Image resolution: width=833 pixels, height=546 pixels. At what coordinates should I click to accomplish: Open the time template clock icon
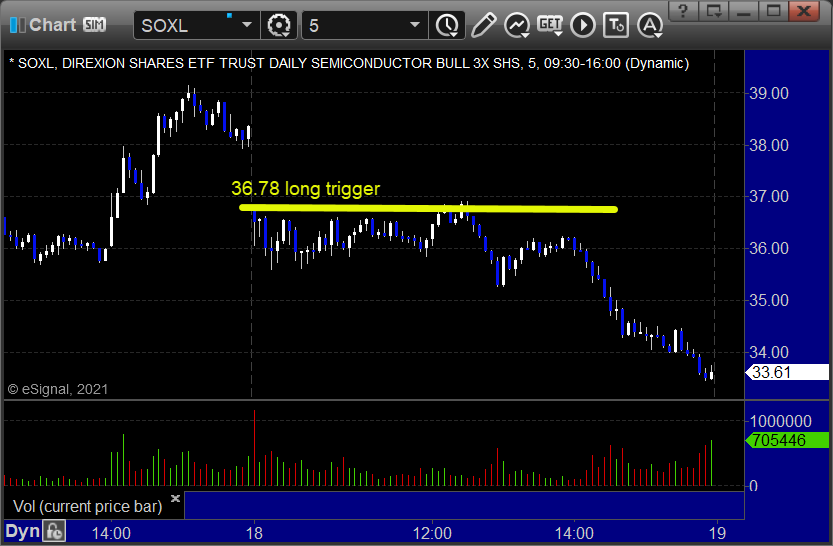point(447,25)
